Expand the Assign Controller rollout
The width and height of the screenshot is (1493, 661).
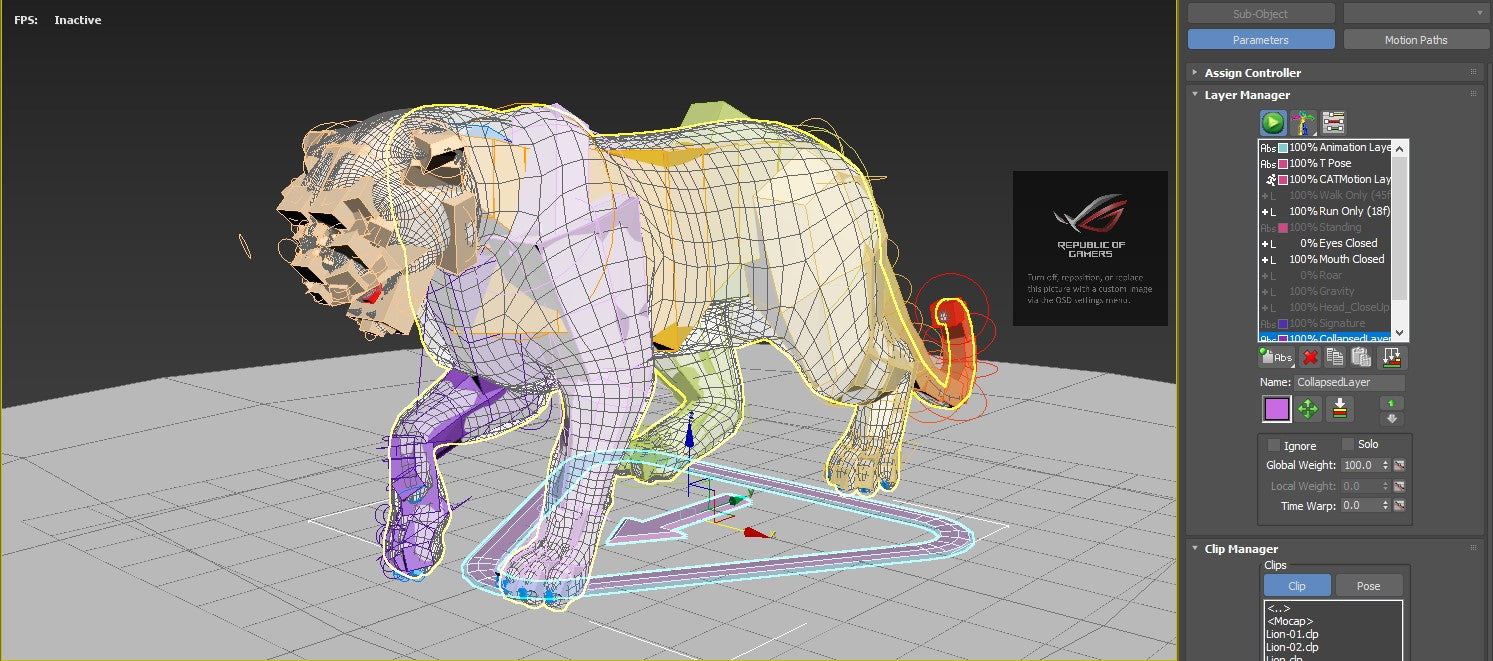pyautogui.click(x=1194, y=72)
